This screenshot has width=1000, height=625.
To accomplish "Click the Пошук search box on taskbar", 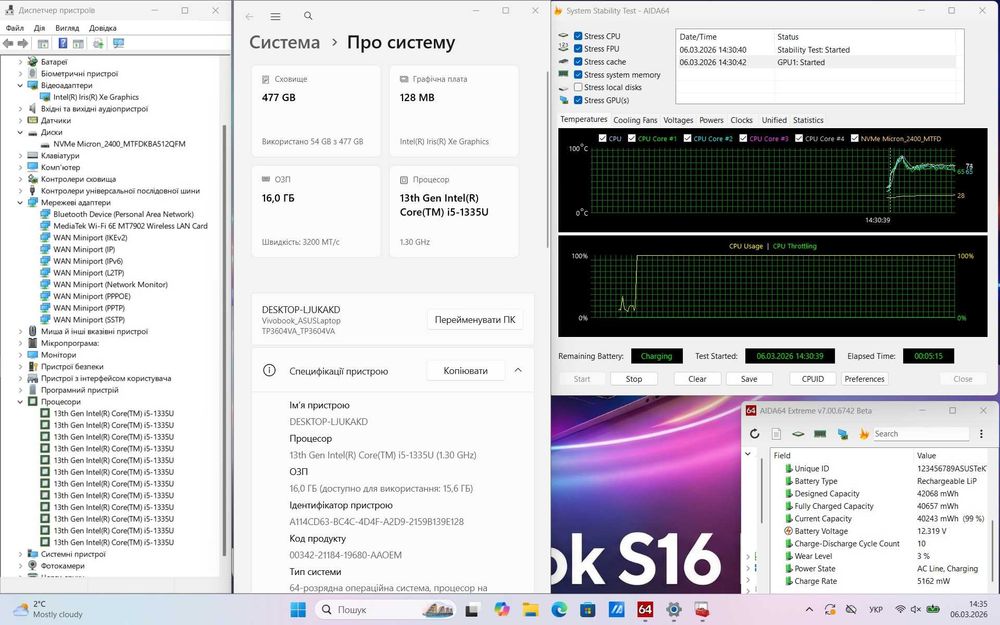I will tap(385, 610).
